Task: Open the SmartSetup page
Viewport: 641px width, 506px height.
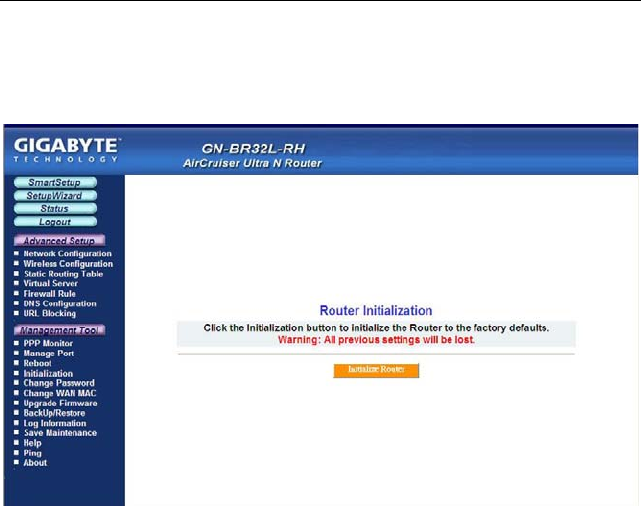Action: pyautogui.click(x=55, y=182)
